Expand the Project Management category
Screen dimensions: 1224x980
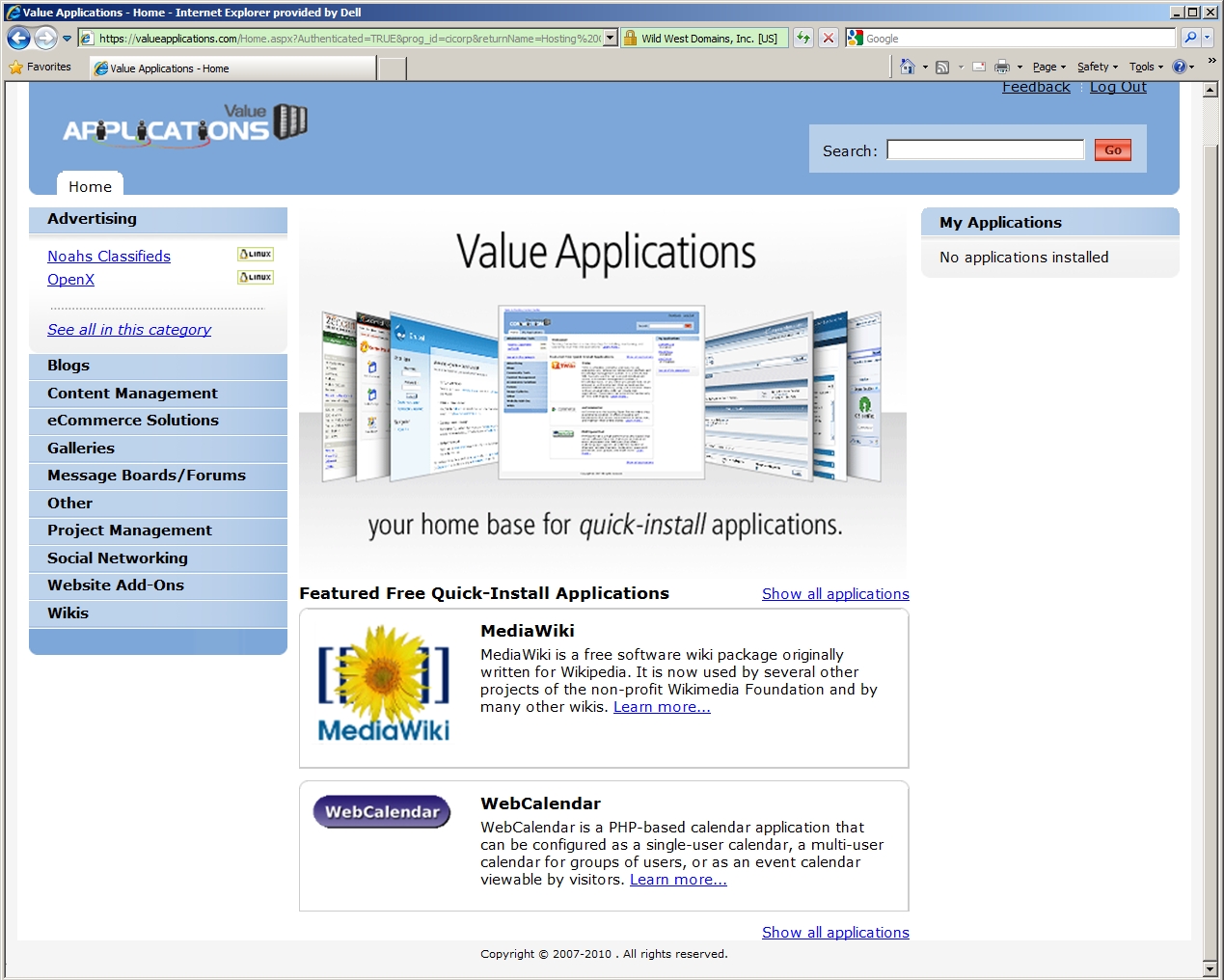[158, 531]
